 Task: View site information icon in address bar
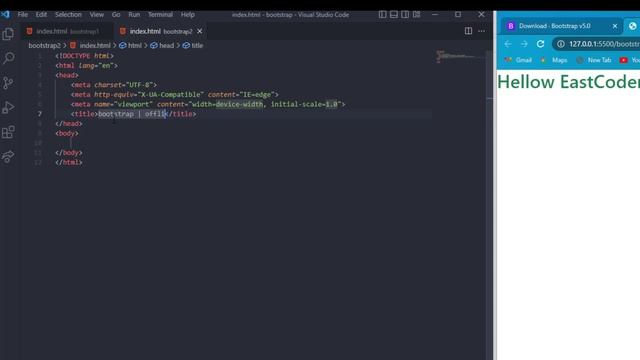pyautogui.click(x=561, y=44)
